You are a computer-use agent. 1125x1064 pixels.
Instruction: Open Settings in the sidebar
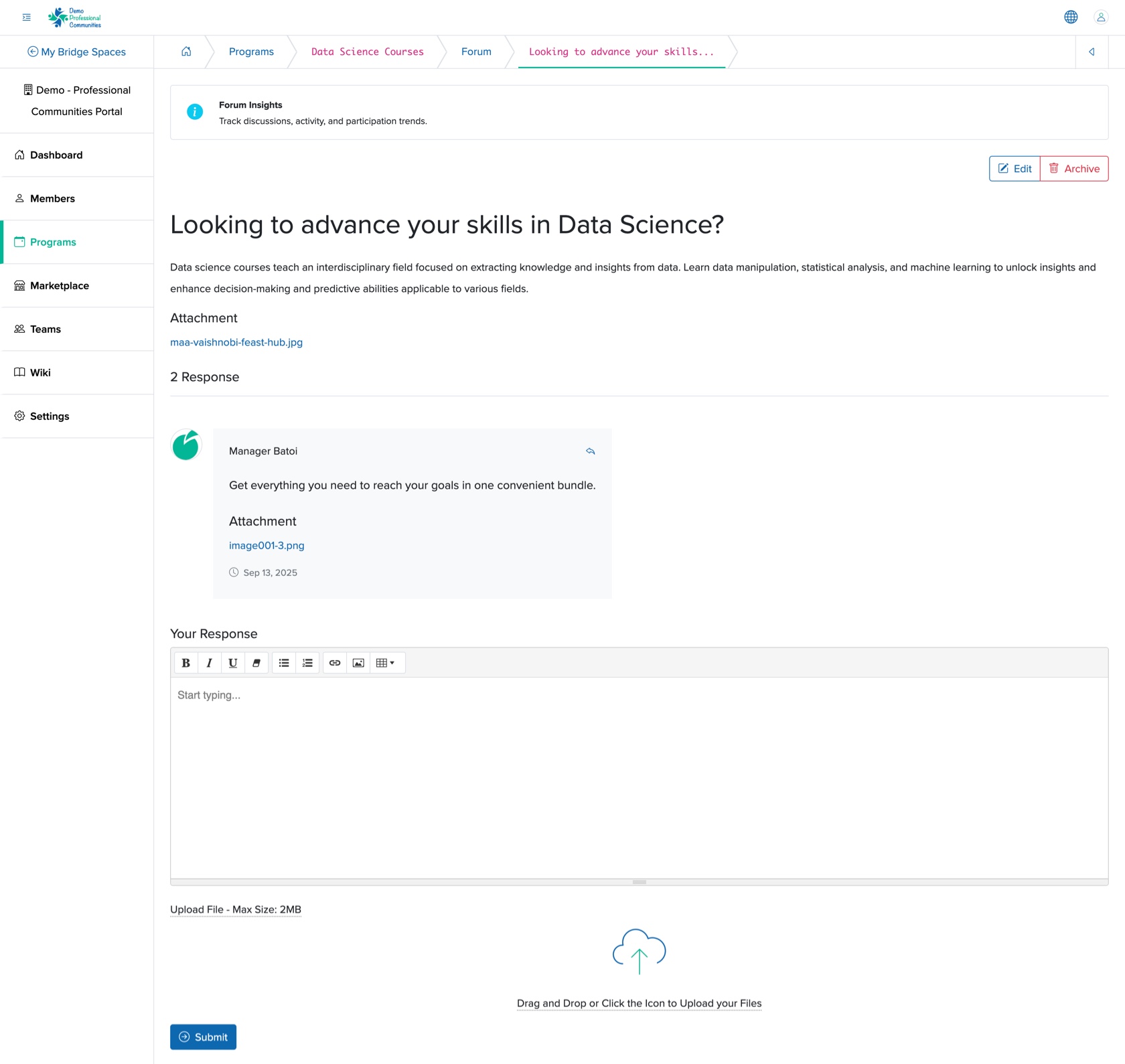tap(77, 416)
